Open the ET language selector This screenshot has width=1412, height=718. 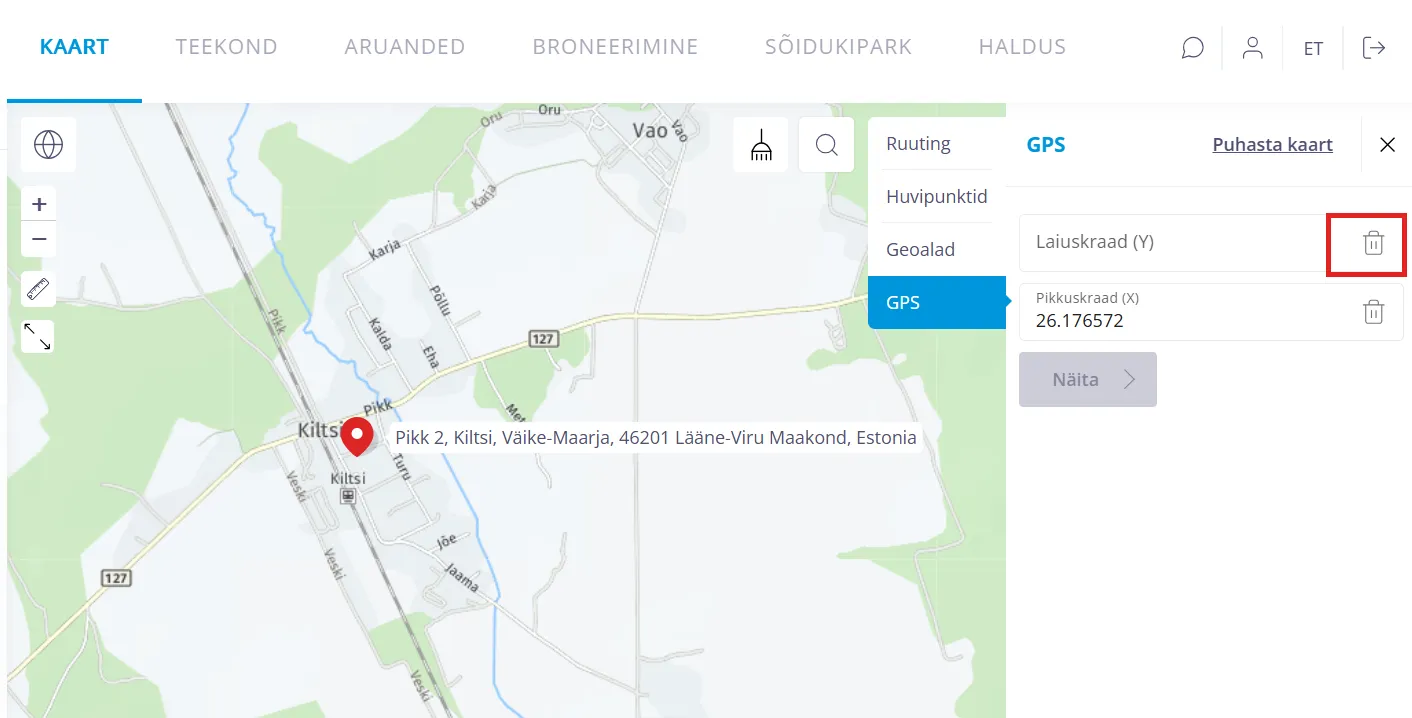point(1313,48)
